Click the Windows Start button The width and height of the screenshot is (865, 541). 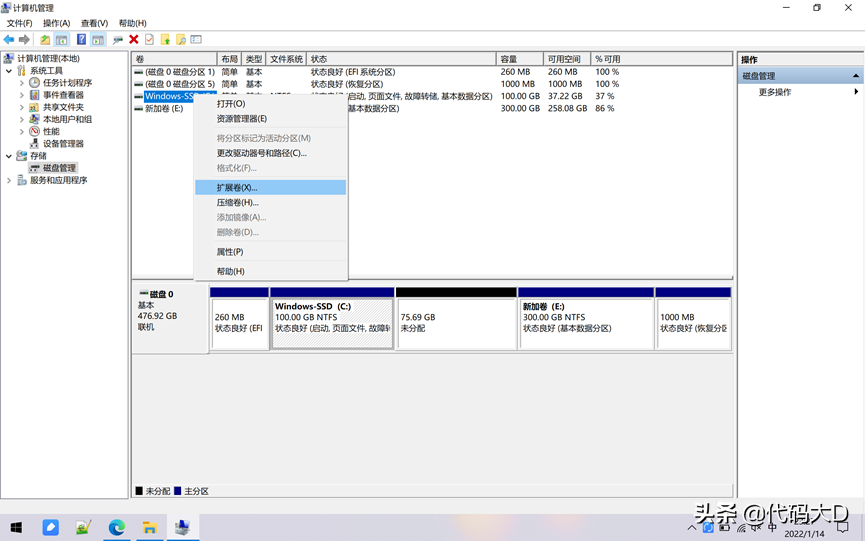coord(16,527)
